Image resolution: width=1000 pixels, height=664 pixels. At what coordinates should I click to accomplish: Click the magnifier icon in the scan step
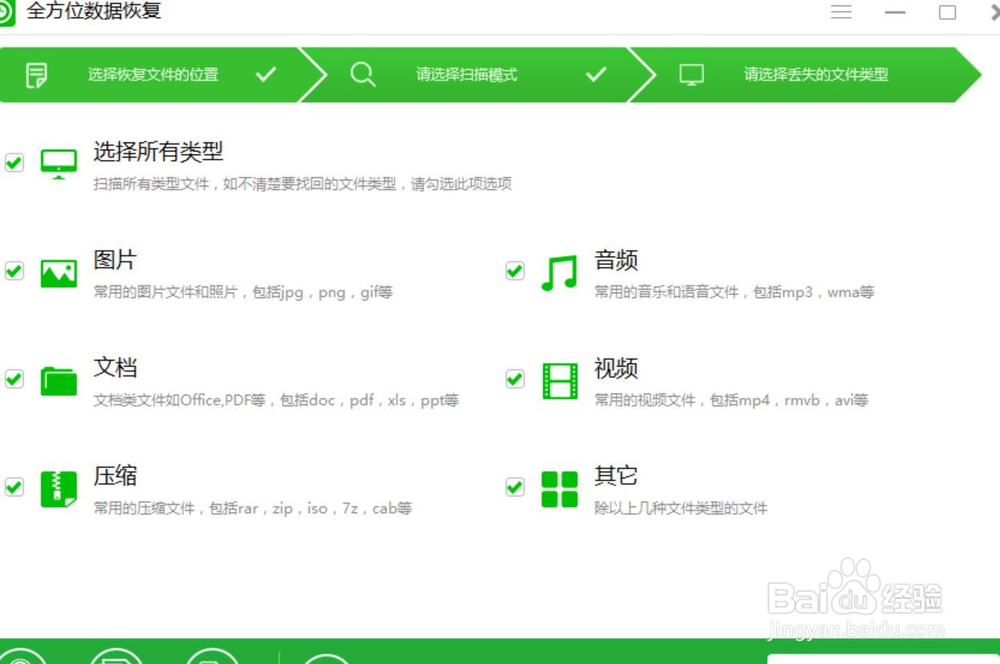coord(363,74)
